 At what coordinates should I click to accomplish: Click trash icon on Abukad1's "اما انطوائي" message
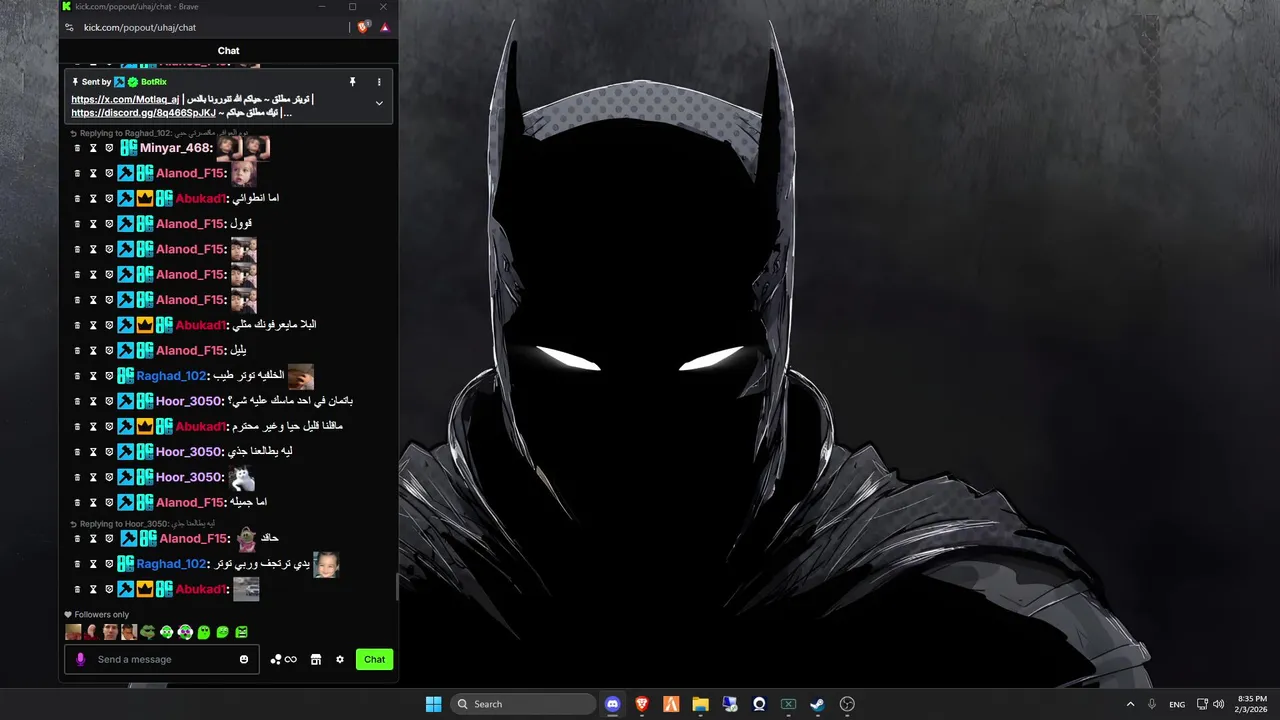[77, 199]
